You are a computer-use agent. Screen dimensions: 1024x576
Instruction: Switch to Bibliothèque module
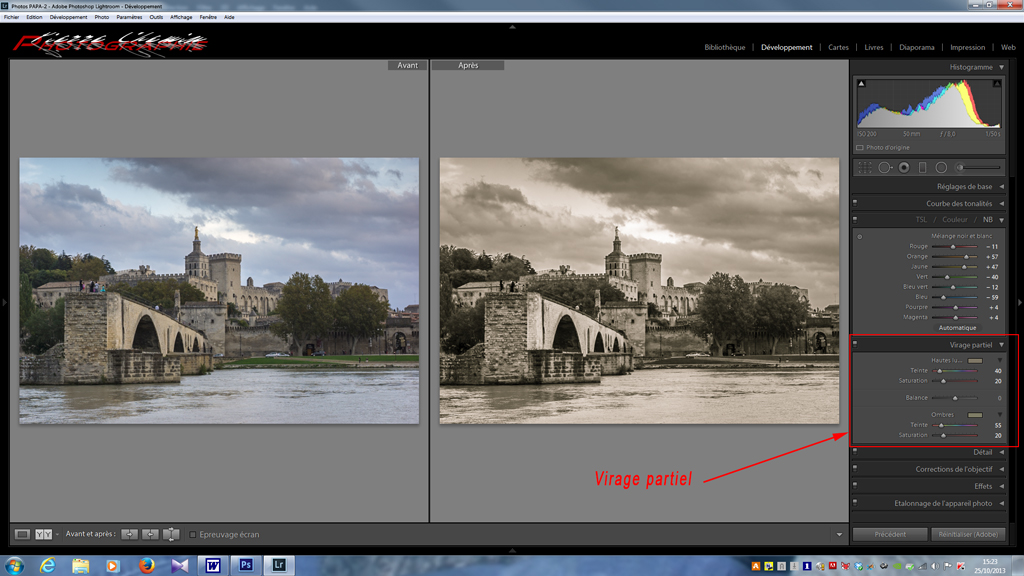pos(724,48)
